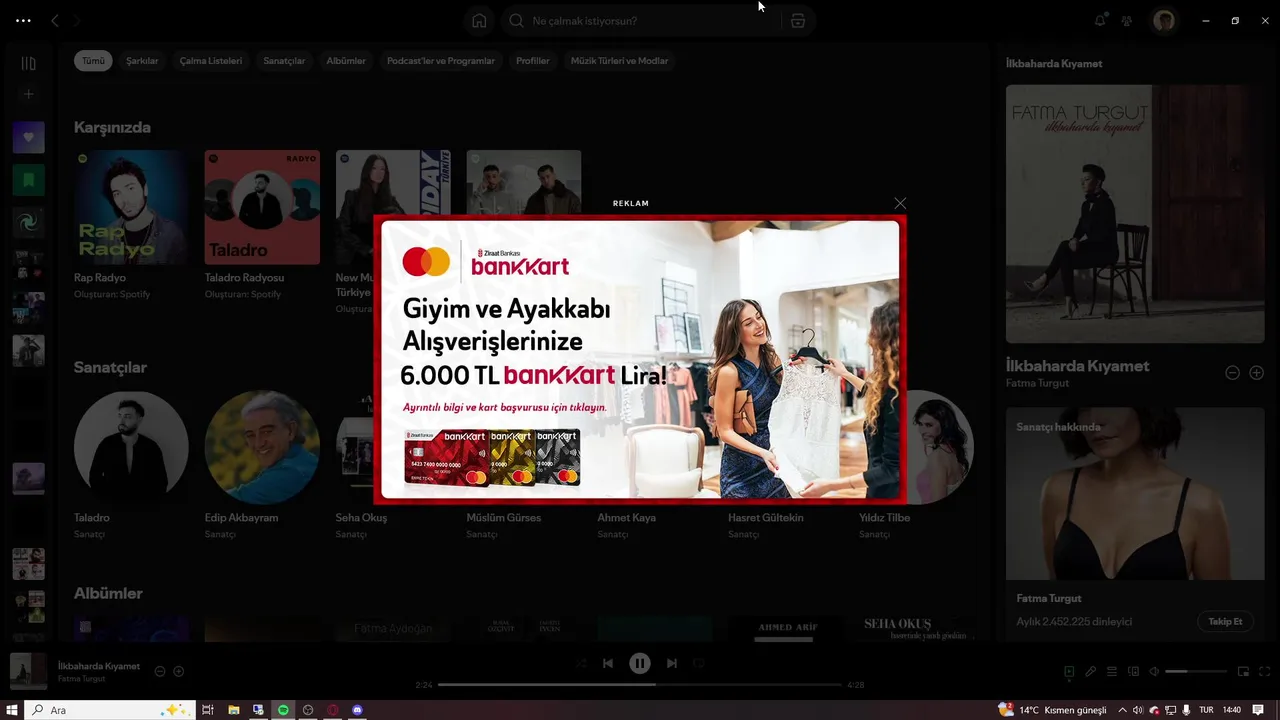Pause the current song
This screenshot has height=720, width=1280.
(640, 663)
